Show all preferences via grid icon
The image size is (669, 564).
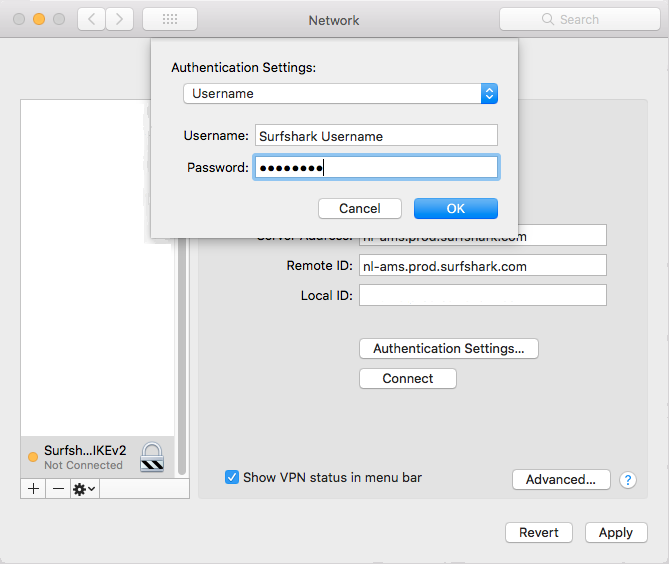[x=170, y=19]
